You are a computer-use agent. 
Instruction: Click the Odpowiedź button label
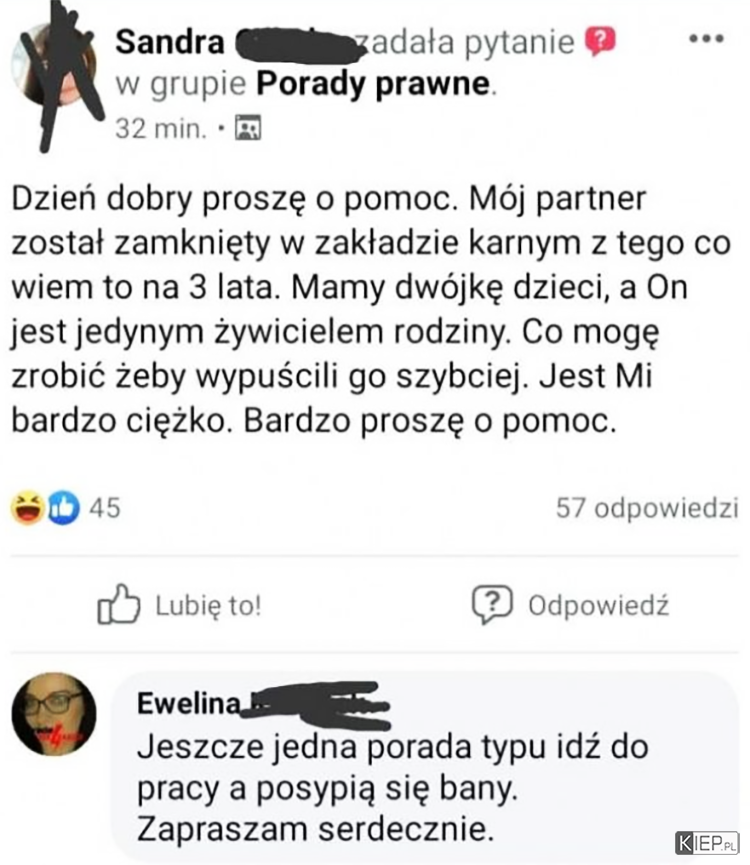pos(598,605)
